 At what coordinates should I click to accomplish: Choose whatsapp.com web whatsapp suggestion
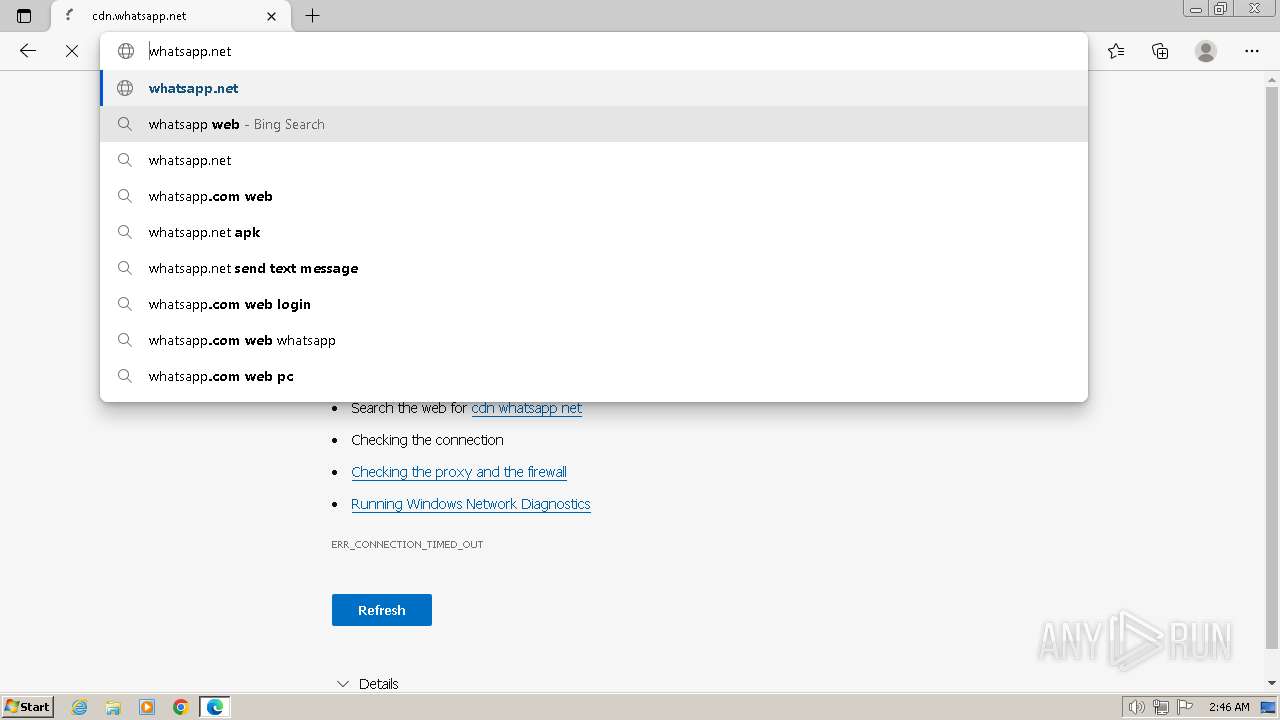click(594, 340)
